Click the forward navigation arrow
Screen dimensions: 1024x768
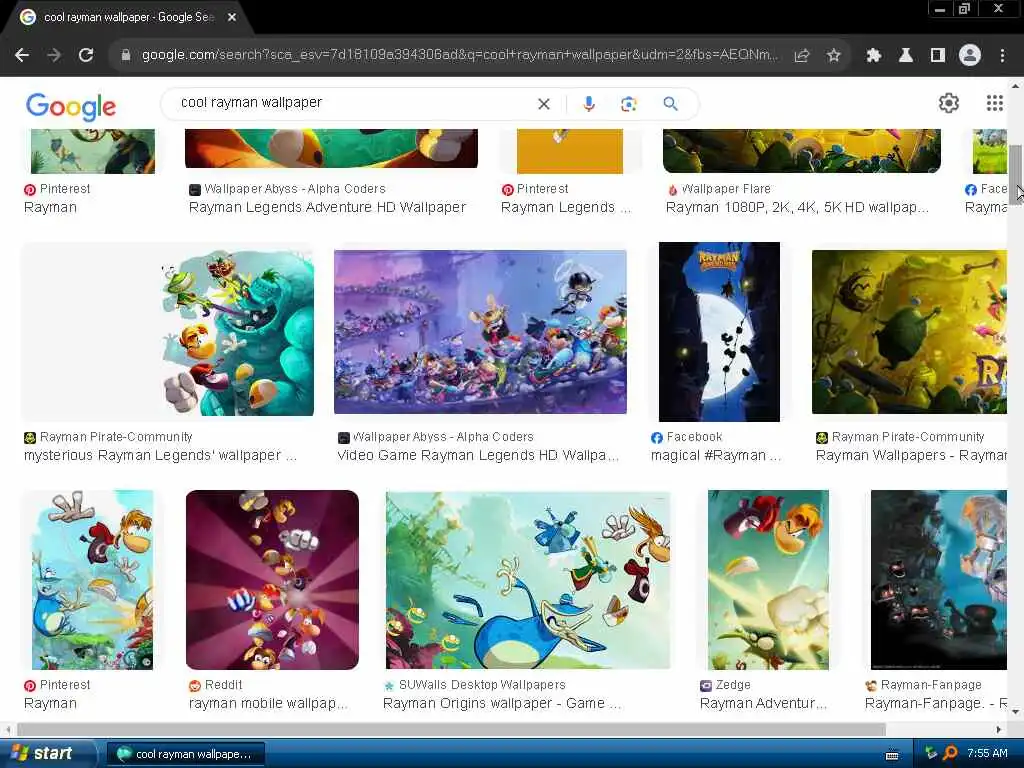54,56
